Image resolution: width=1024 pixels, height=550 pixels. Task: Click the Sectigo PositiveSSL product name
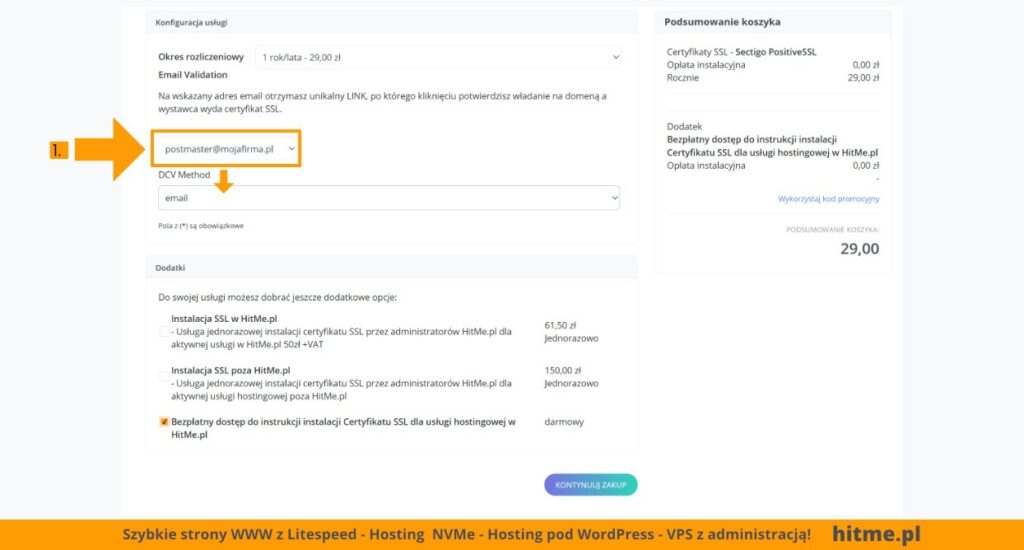776,52
